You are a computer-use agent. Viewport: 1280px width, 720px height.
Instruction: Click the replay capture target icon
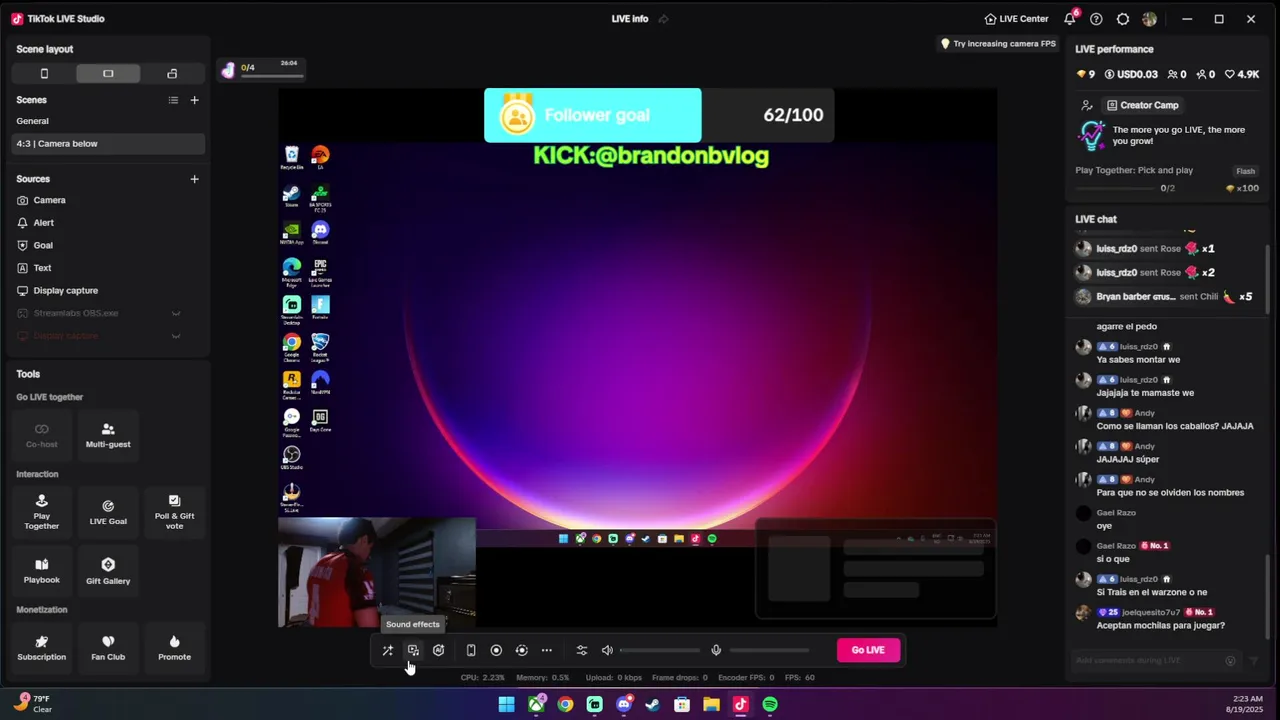(521, 650)
